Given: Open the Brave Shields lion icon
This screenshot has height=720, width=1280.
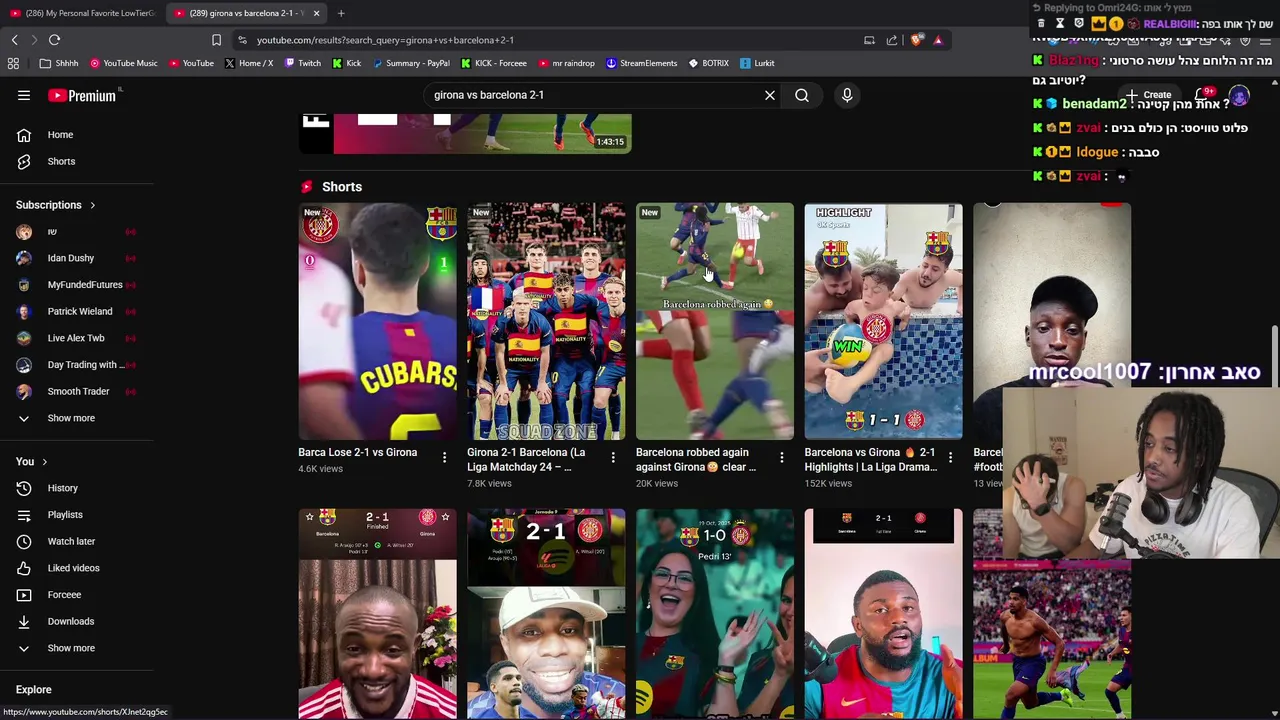Looking at the screenshot, I should 916,40.
